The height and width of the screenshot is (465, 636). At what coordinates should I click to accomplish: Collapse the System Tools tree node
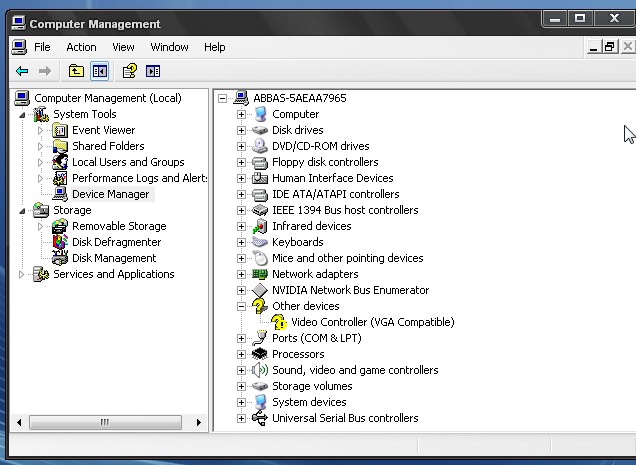[x=22, y=115]
